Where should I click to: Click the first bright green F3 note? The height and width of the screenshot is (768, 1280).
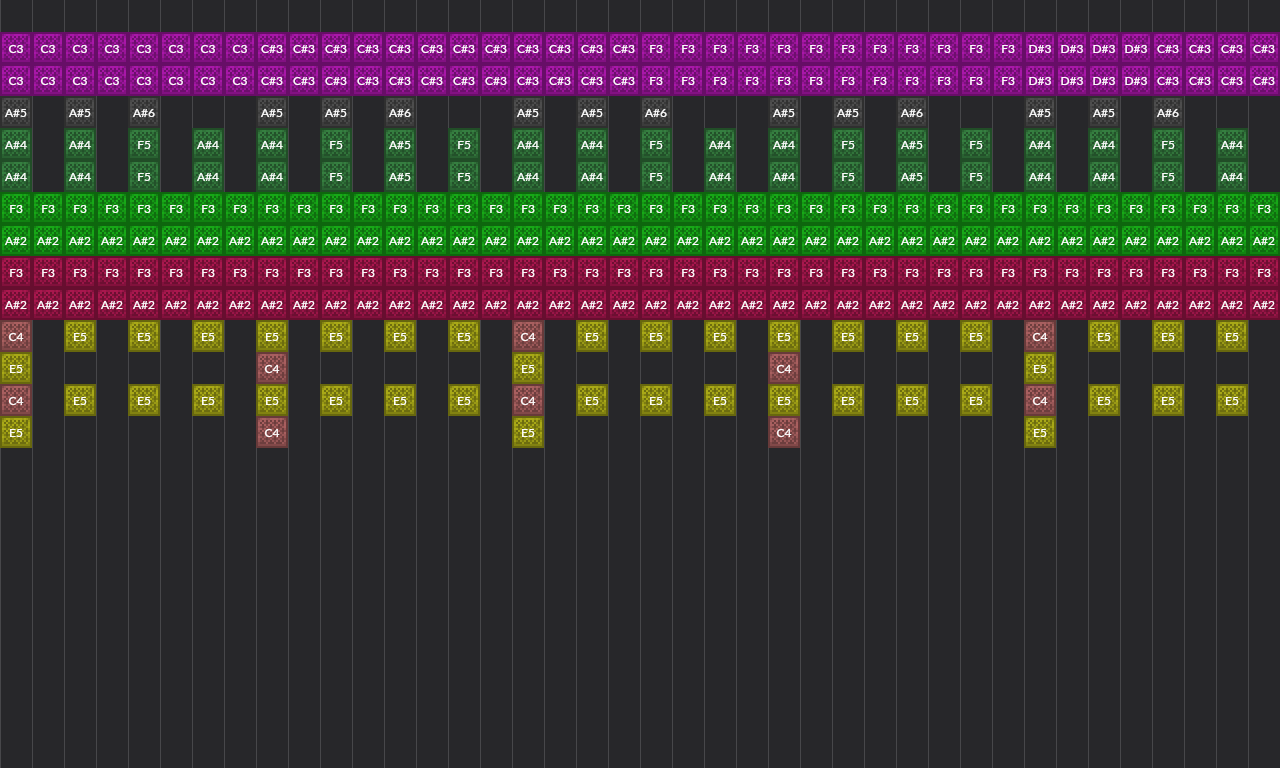click(16, 209)
